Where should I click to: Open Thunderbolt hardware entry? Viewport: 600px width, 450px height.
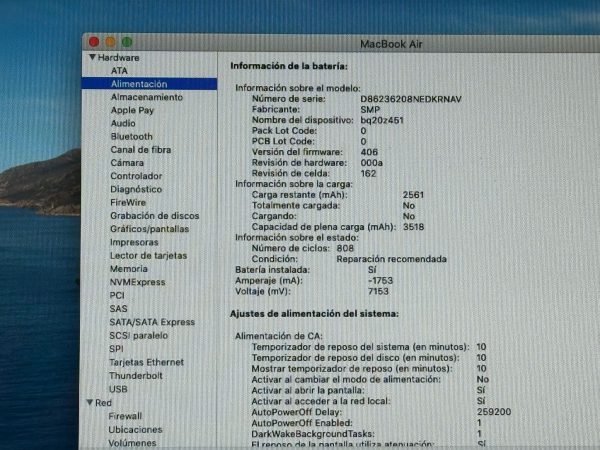tap(135, 375)
